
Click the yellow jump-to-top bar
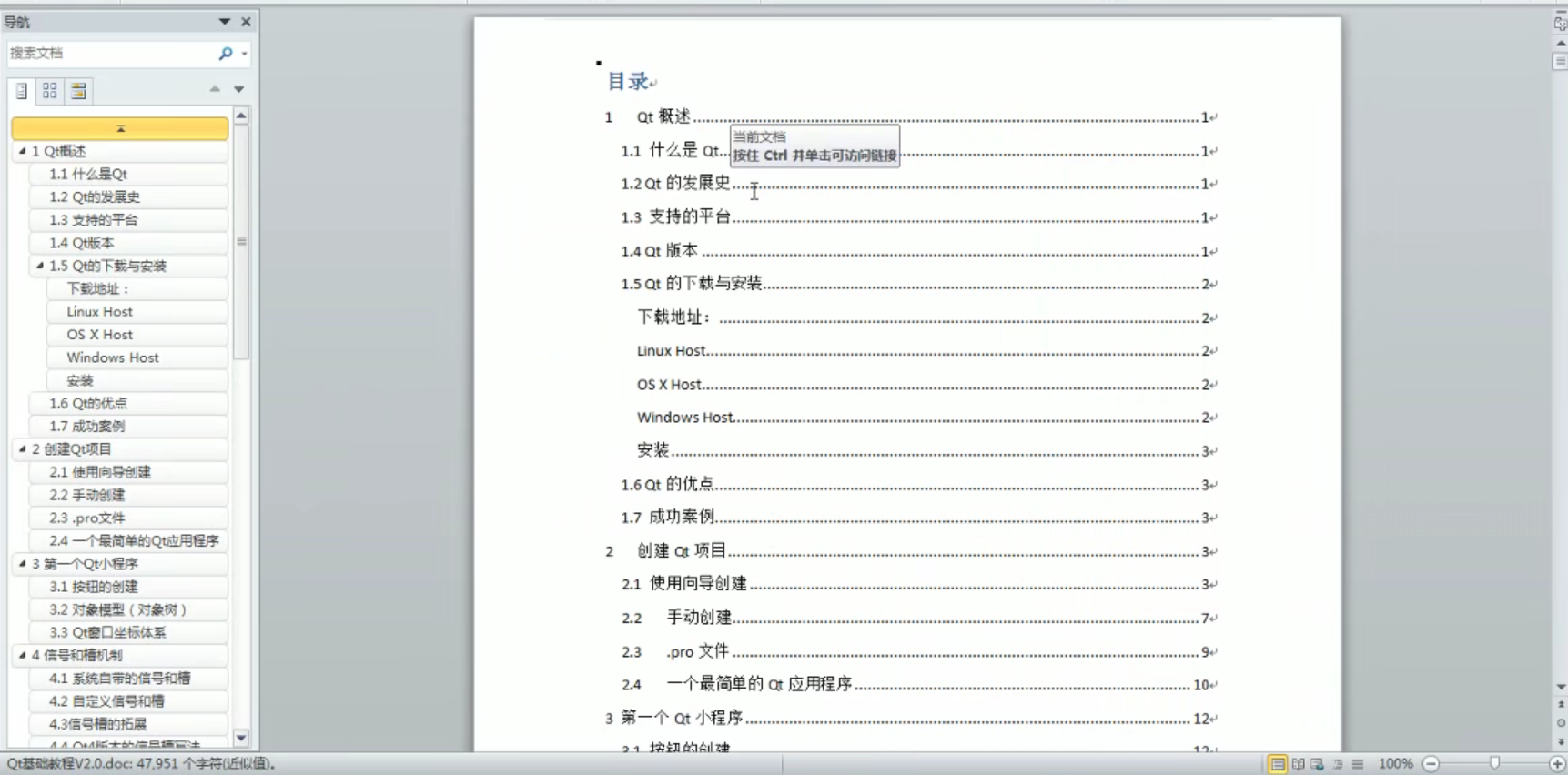(x=120, y=128)
